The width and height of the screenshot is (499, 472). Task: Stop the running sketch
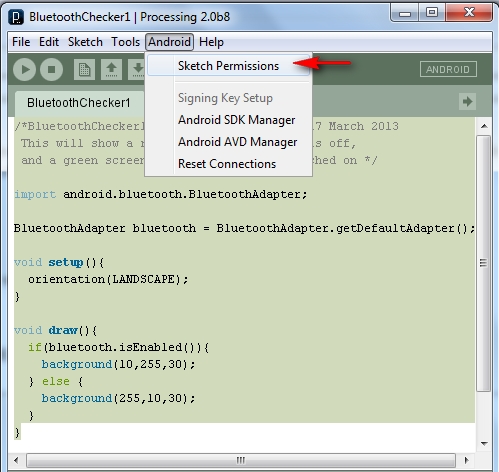click(x=51, y=69)
